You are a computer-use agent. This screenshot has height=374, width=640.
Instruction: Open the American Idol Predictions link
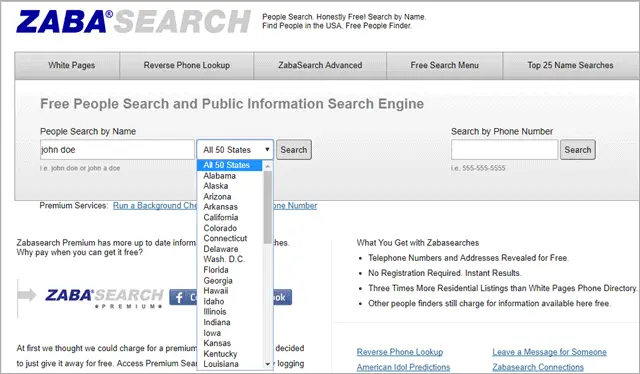click(403, 367)
